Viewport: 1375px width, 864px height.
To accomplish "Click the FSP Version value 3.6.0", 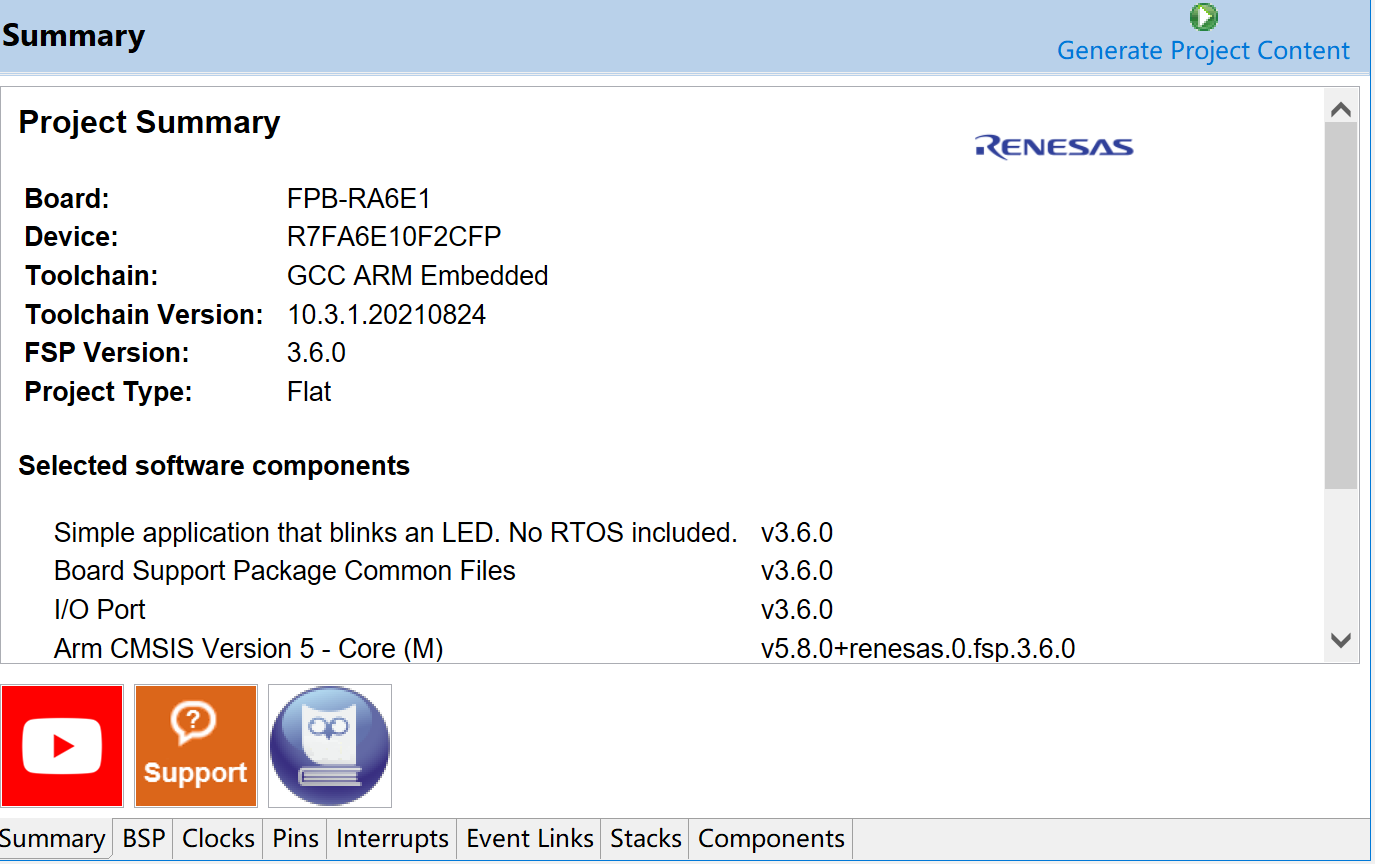I will click(316, 353).
